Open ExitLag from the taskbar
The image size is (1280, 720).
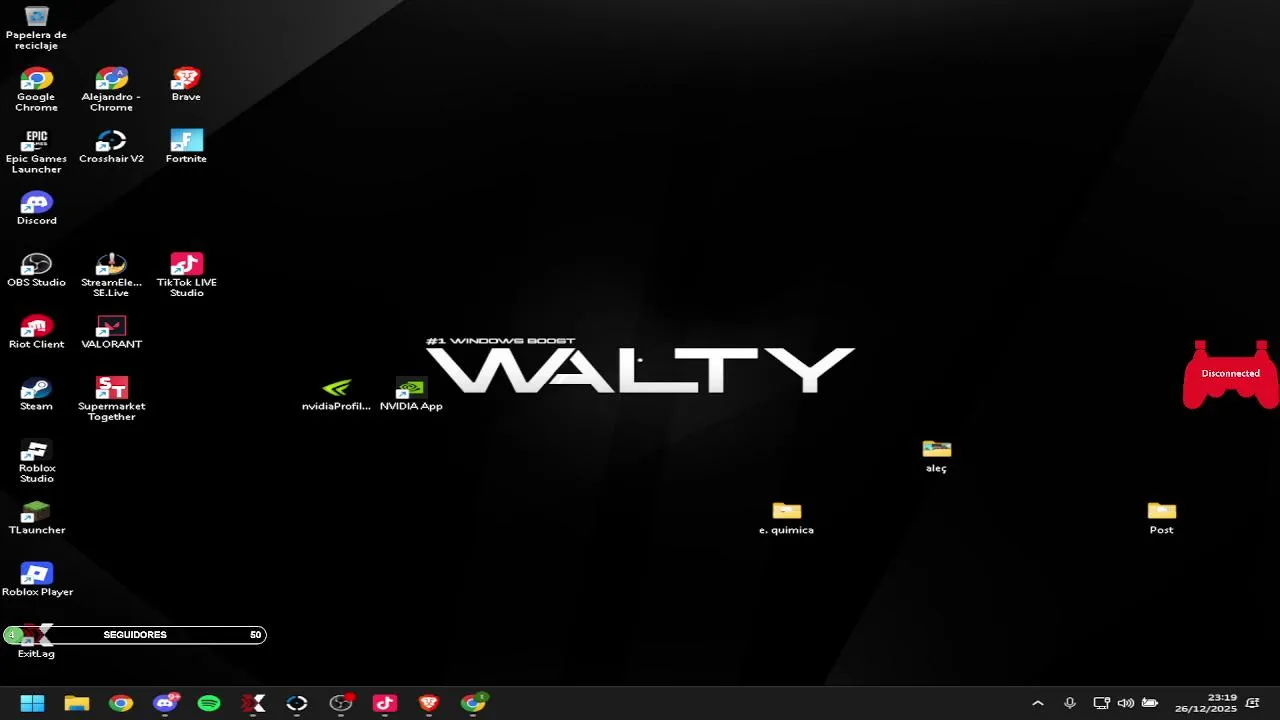(253, 703)
